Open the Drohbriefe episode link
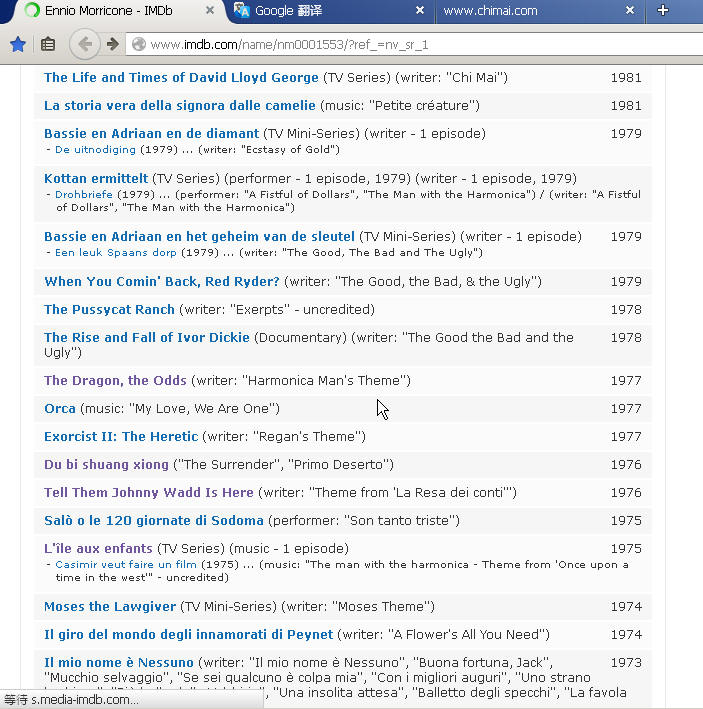703x709 pixels. [84, 194]
